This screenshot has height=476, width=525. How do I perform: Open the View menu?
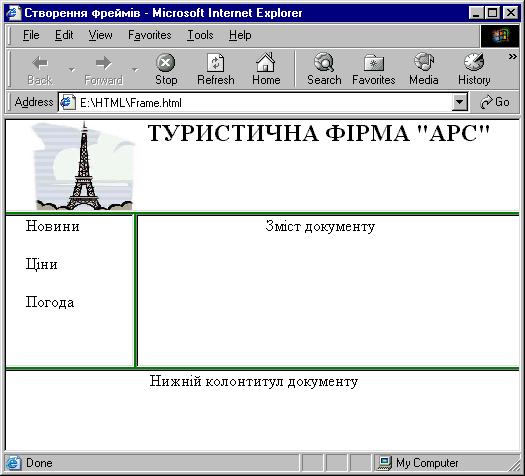pos(100,35)
